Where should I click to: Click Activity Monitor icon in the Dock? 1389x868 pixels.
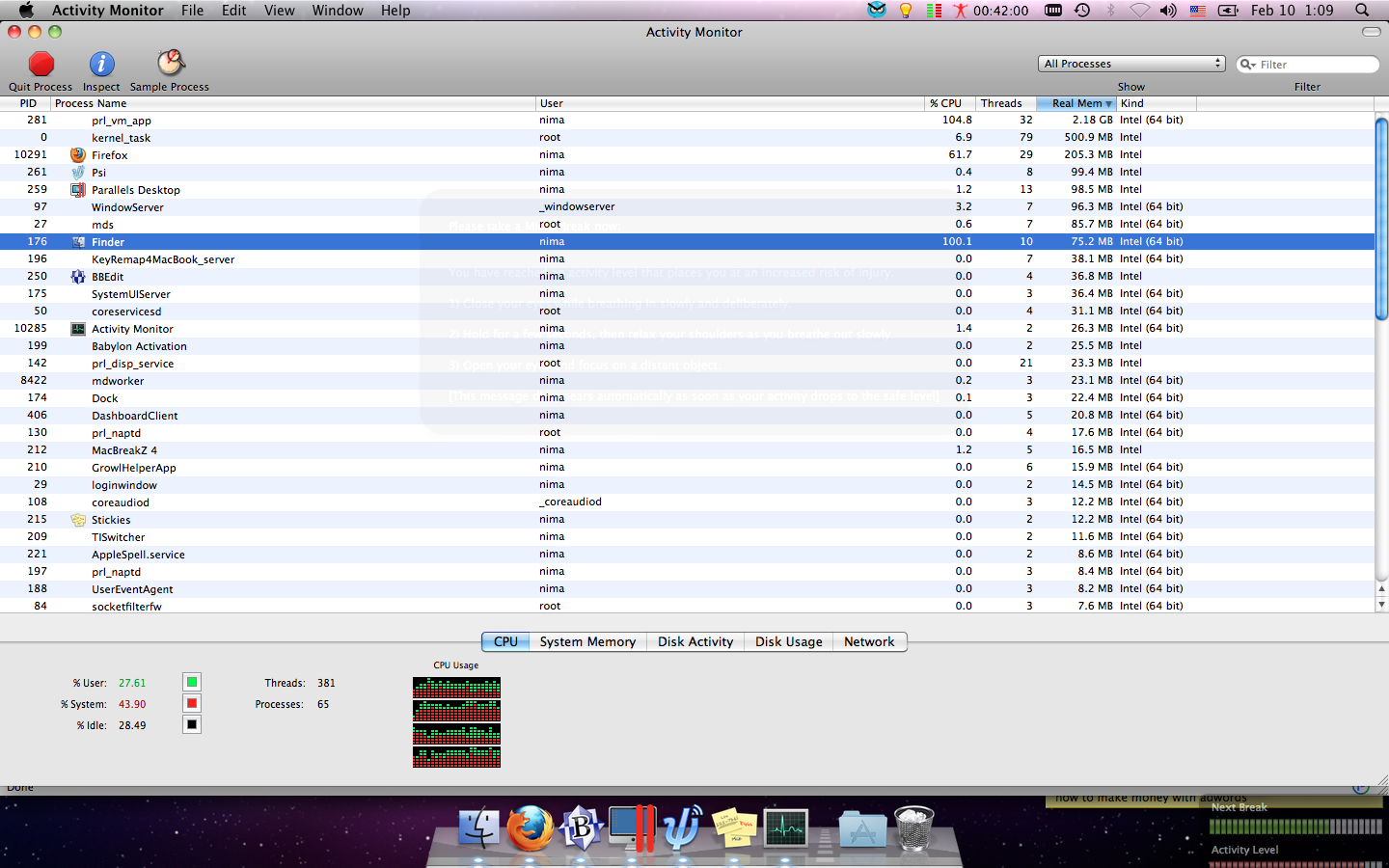pos(786,827)
